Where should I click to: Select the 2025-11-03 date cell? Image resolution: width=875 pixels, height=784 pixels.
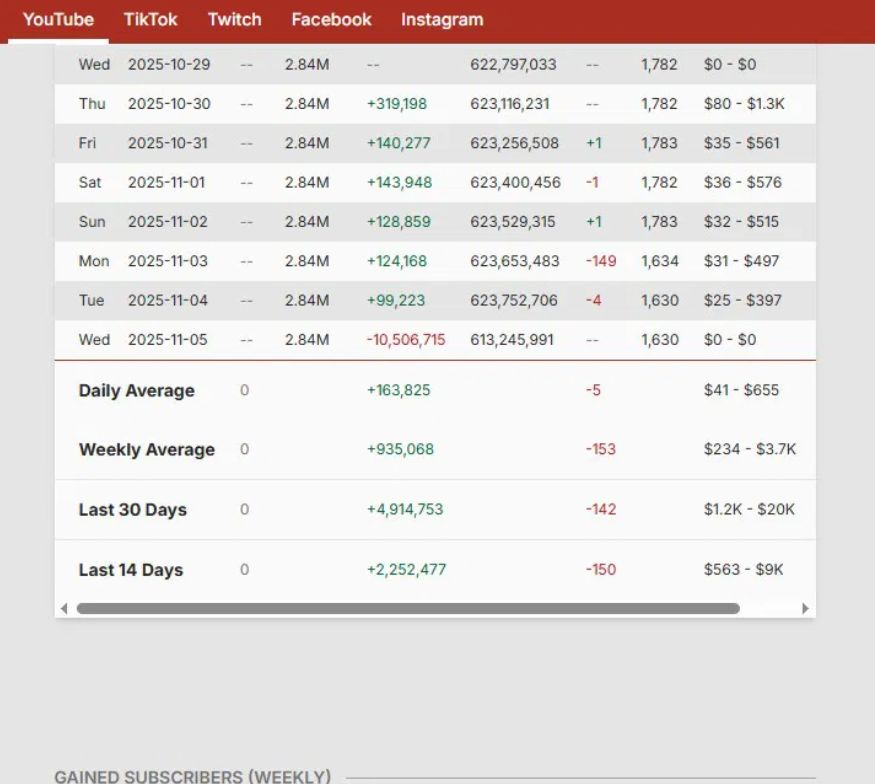coord(167,261)
